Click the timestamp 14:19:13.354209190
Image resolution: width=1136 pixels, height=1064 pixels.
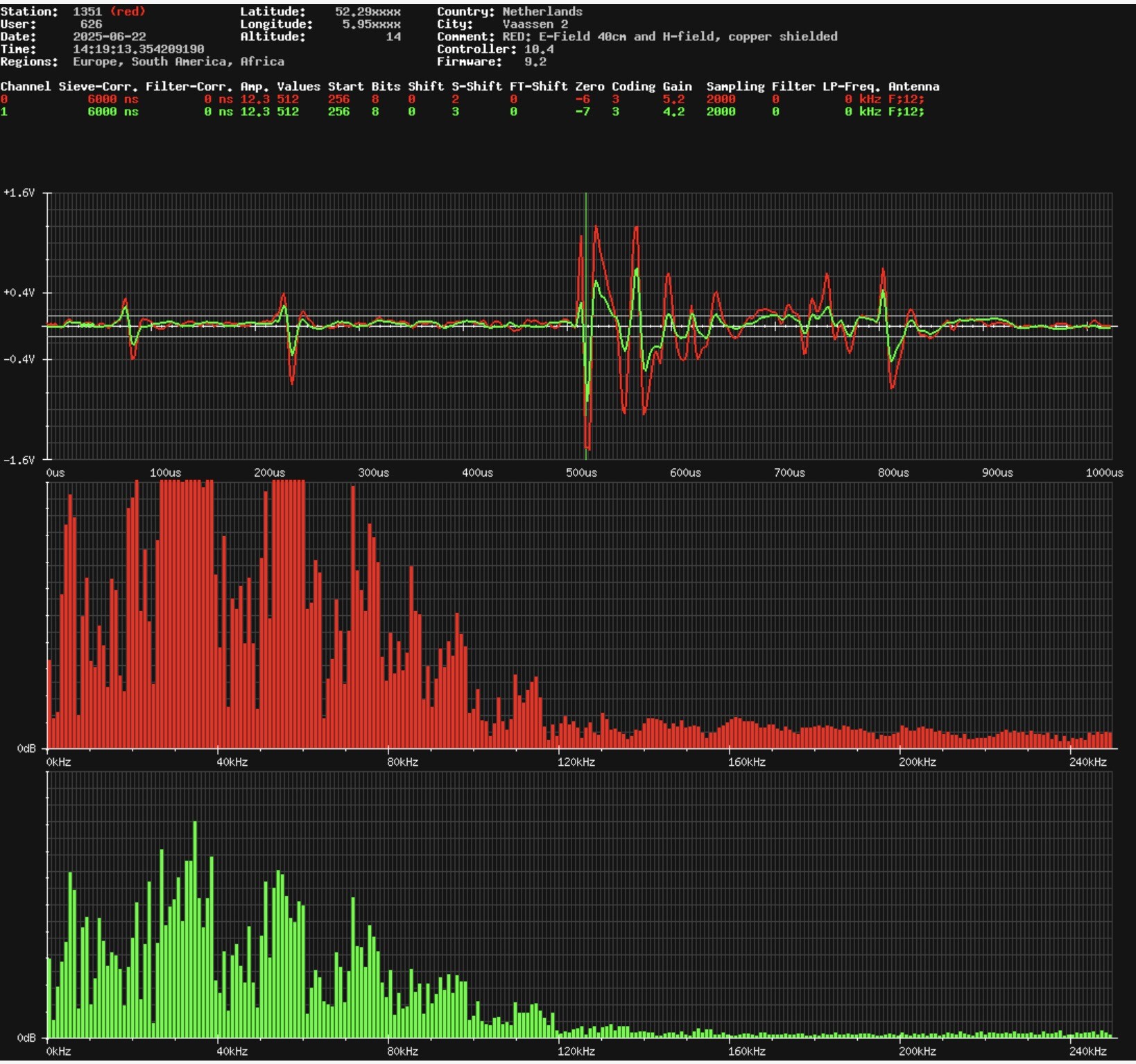point(139,49)
